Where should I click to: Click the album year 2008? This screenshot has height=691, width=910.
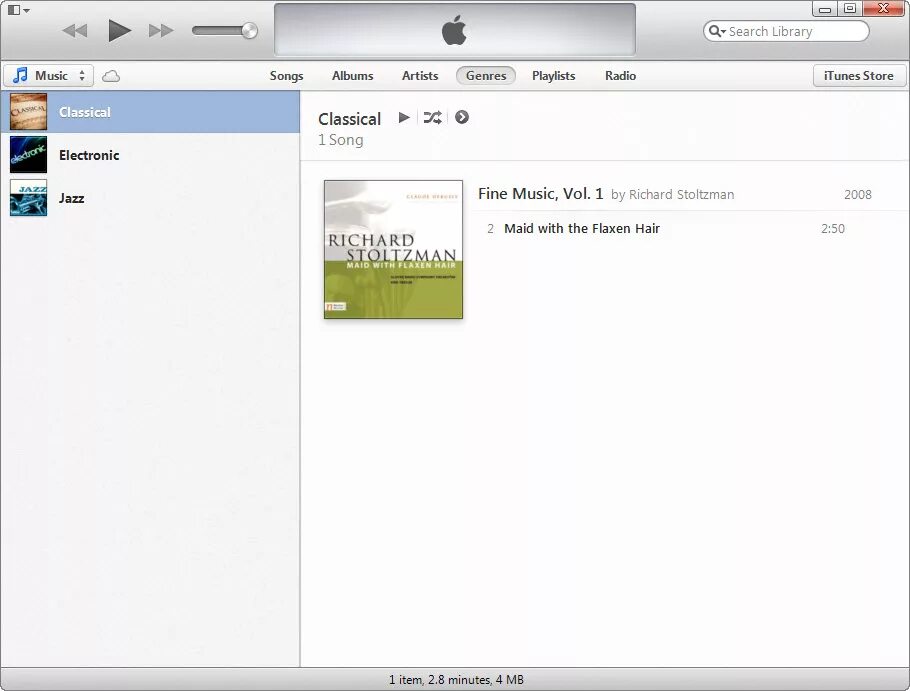coord(858,195)
